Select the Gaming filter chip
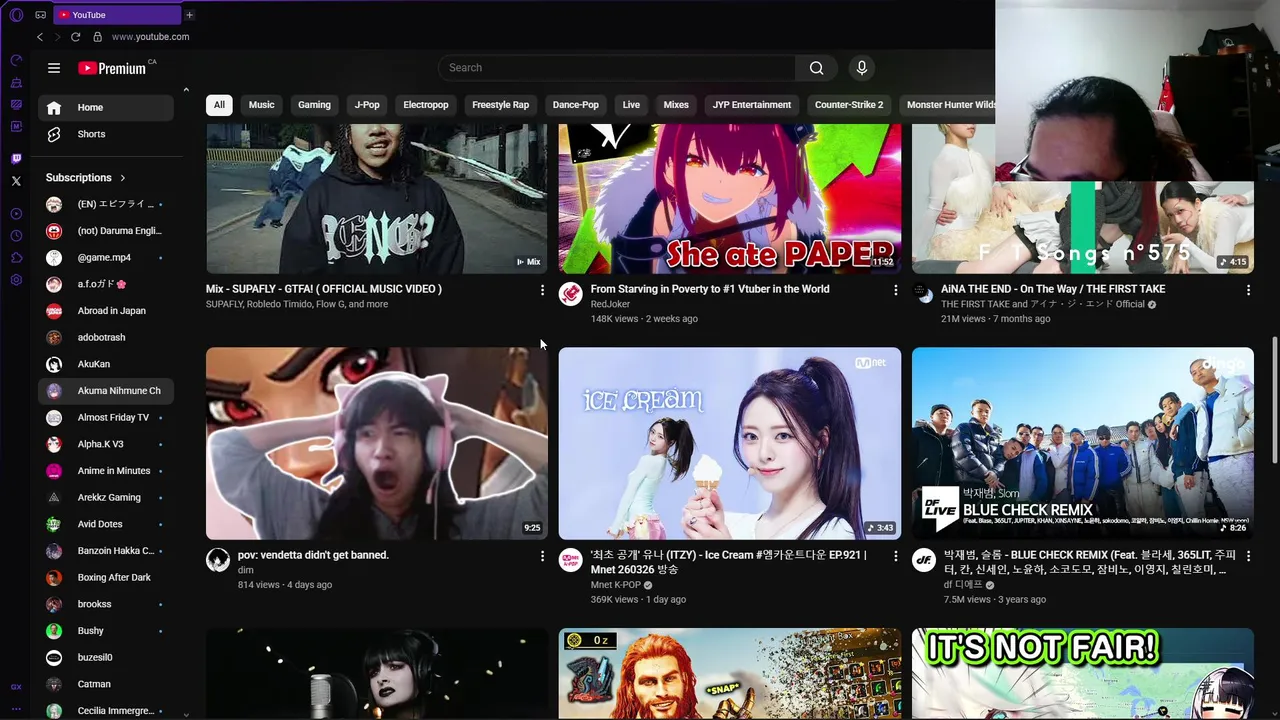Screen dimensions: 1280x720 coord(314,105)
